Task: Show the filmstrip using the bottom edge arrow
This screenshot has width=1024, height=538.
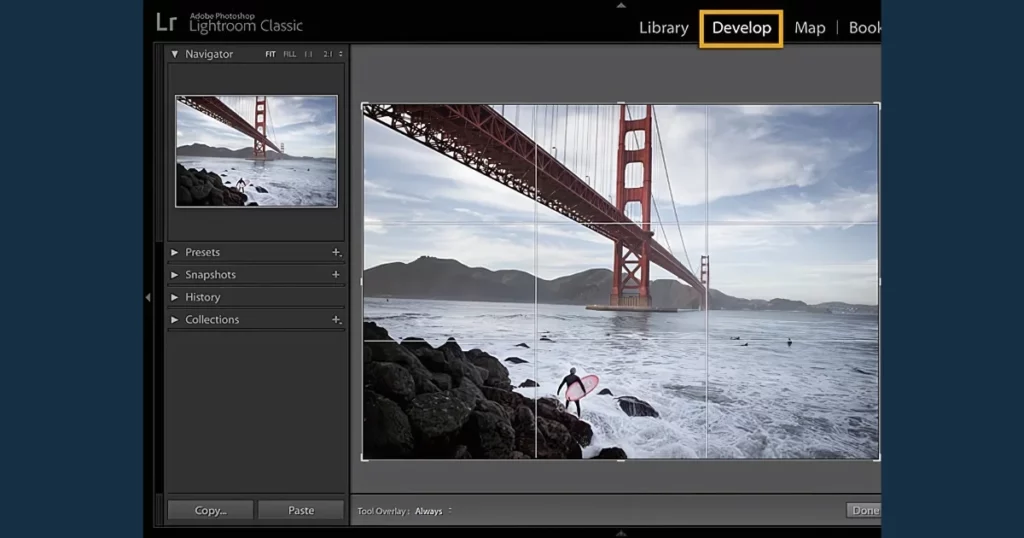Action: (x=621, y=533)
